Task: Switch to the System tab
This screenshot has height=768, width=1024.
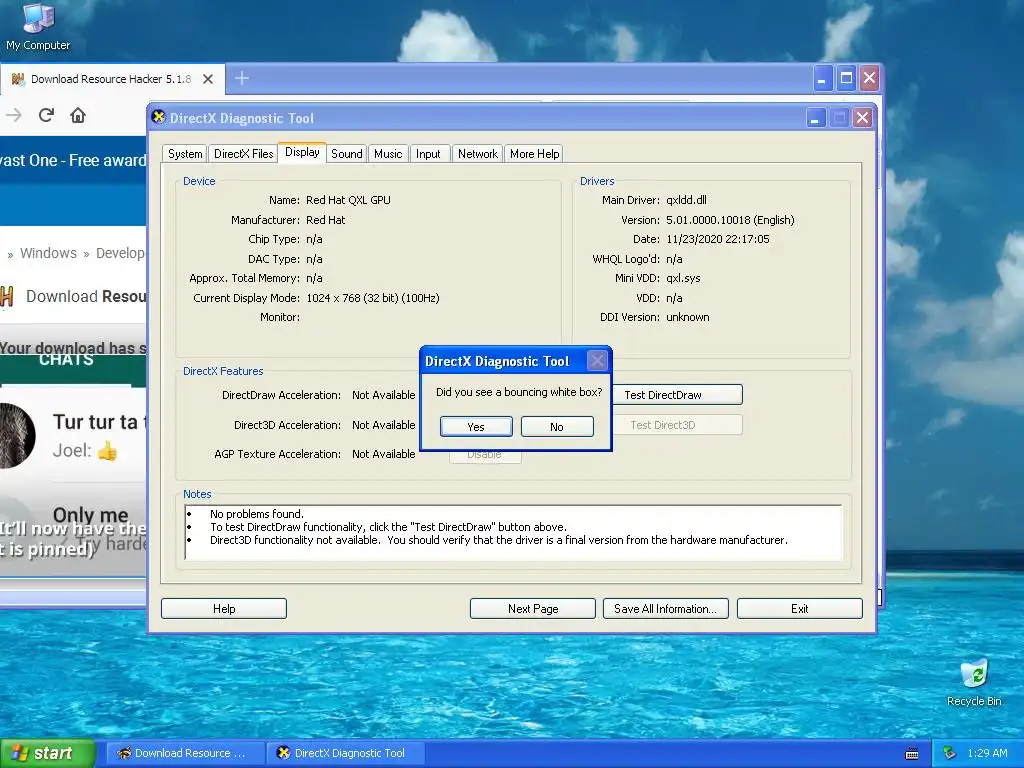Action: 185,153
